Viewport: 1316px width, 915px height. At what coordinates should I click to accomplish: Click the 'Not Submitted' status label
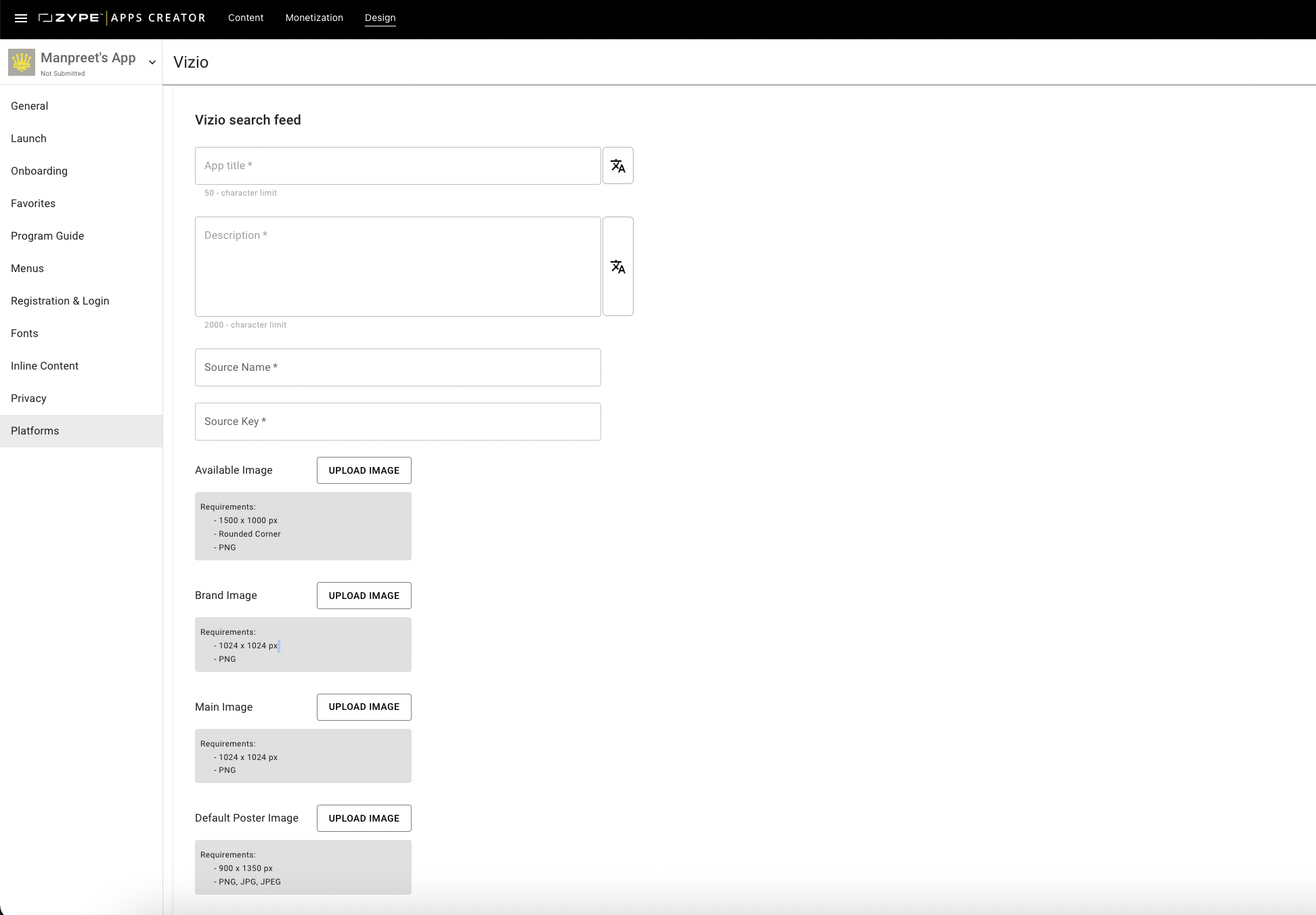point(63,74)
